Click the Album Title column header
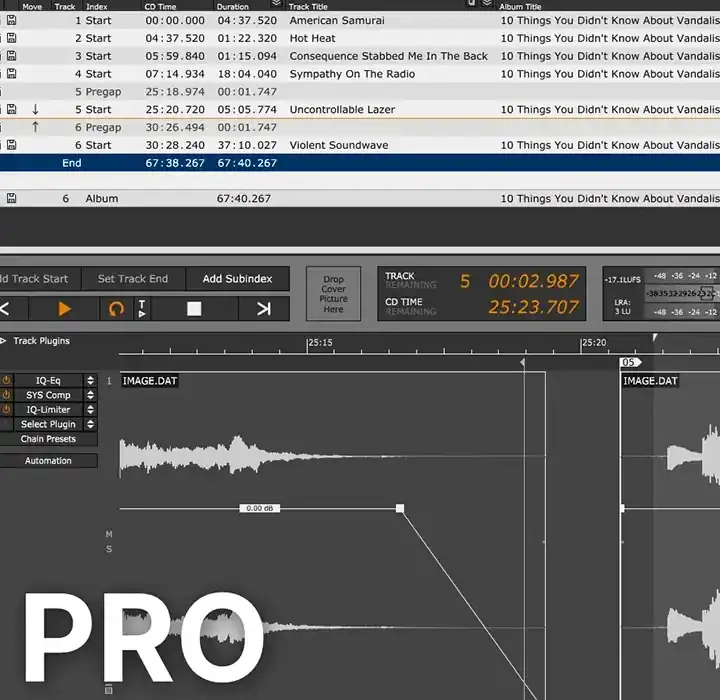 tap(520, 6)
